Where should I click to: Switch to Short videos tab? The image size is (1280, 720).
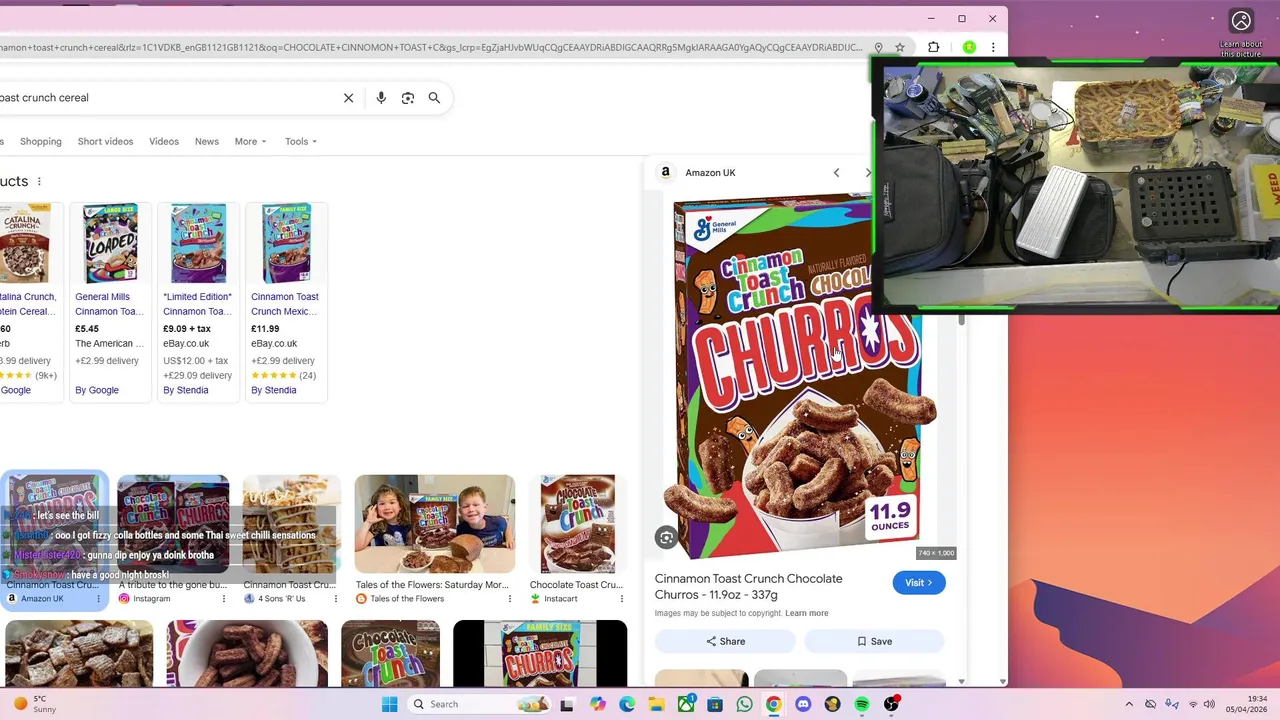pos(105,141)
